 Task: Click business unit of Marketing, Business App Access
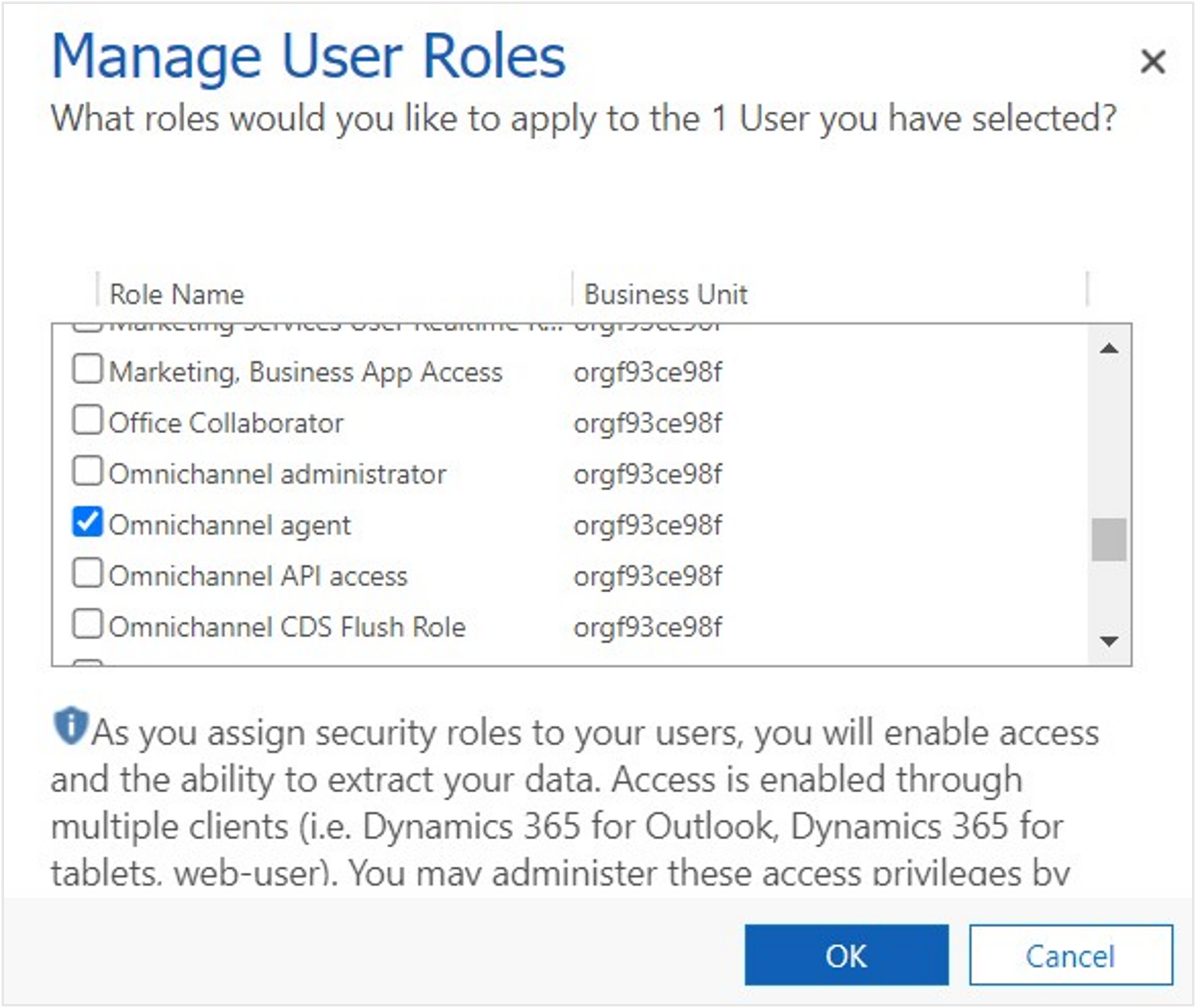647,372
